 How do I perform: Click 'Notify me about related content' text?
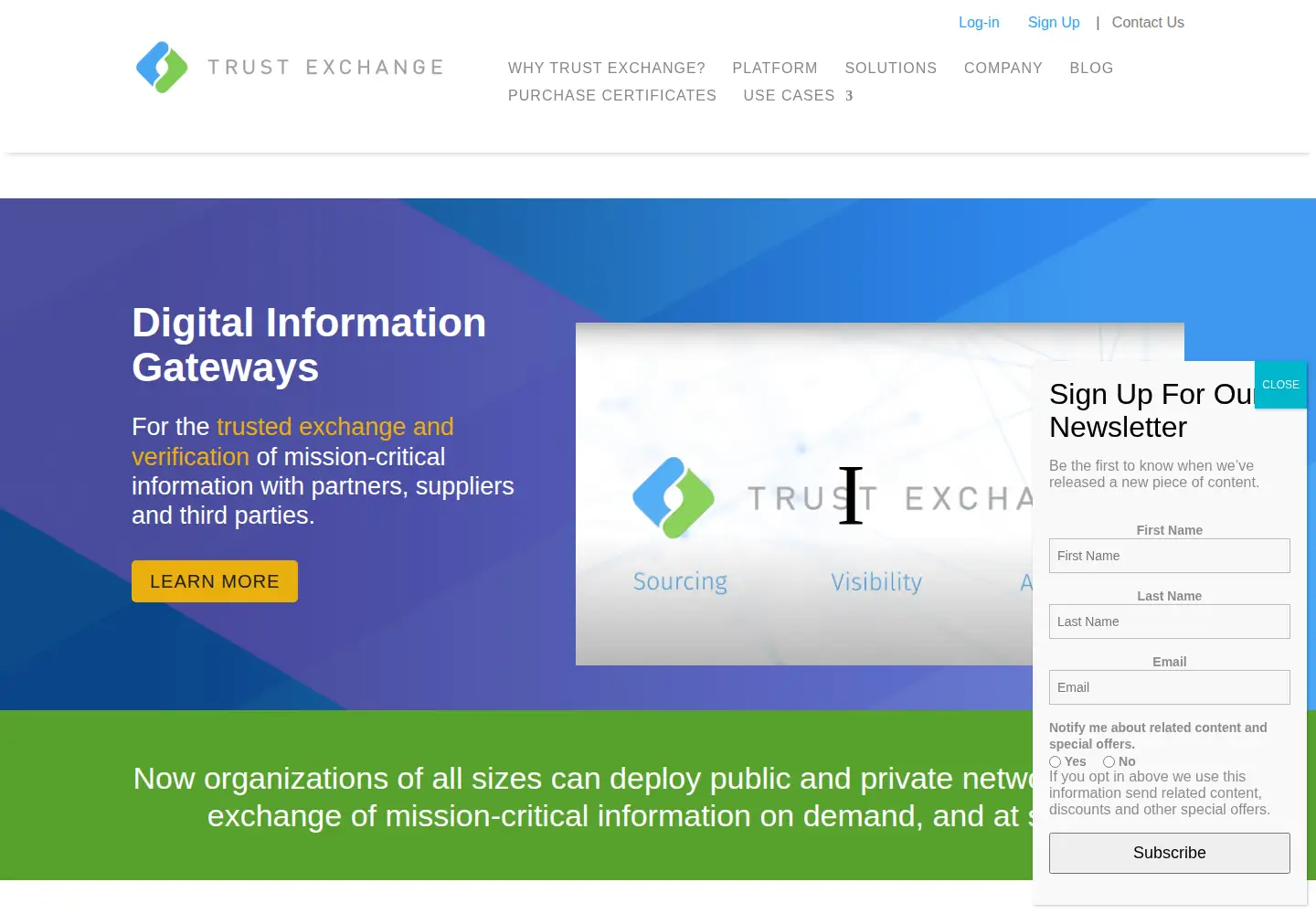point(1158,736)
